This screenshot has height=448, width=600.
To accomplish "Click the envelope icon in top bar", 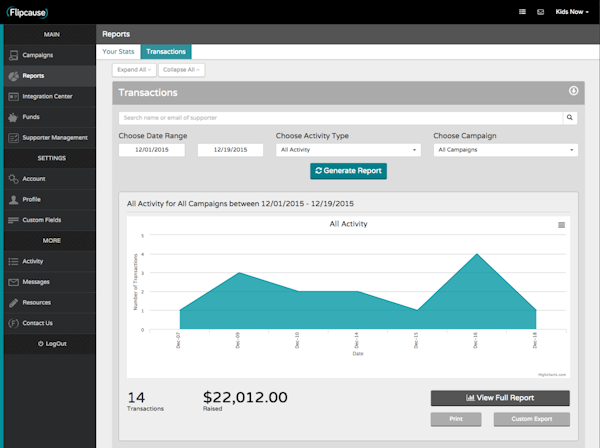I will [x=540, y=12].
